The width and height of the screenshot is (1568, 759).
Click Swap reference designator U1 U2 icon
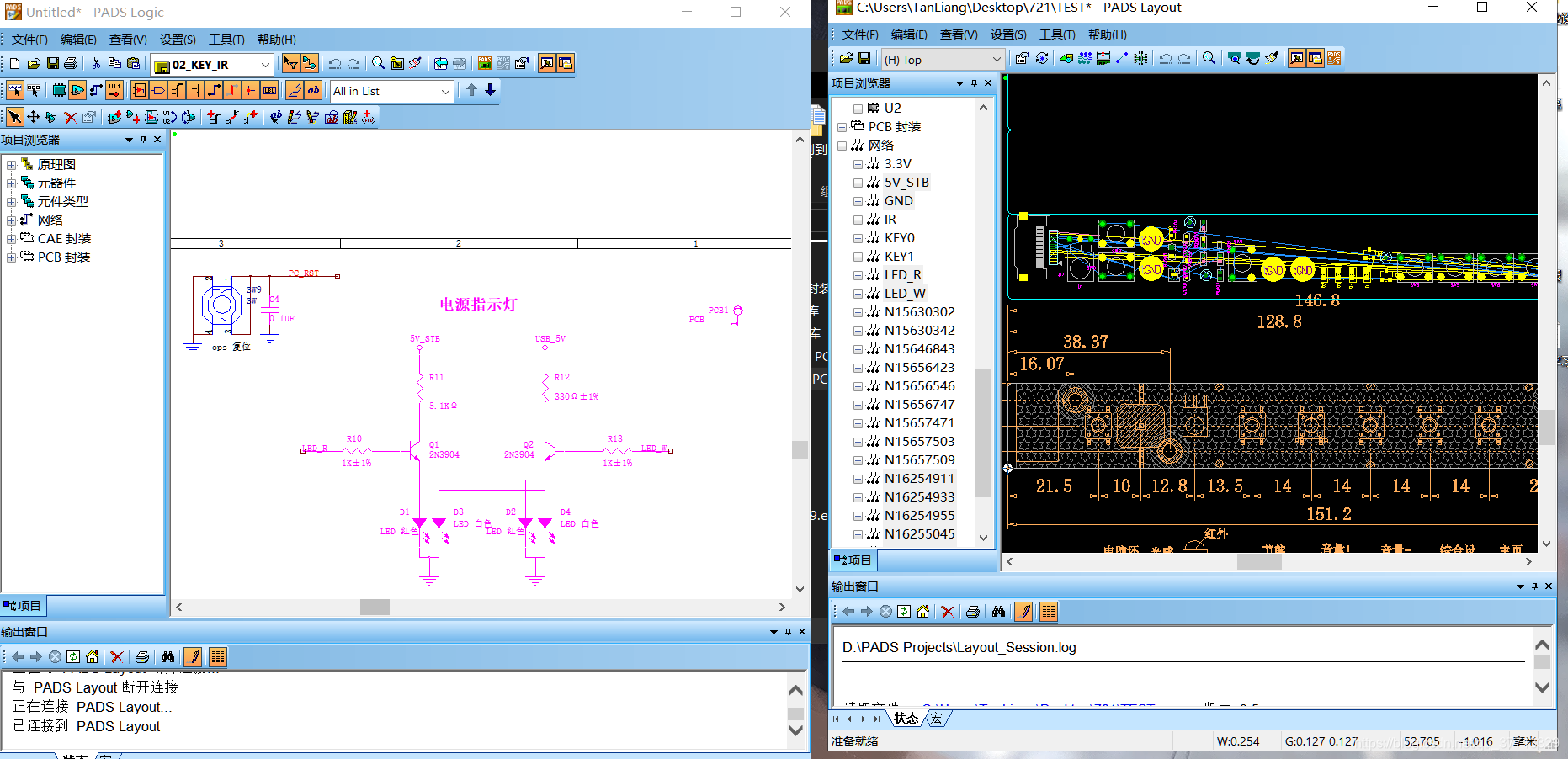(x=170, y=117)
